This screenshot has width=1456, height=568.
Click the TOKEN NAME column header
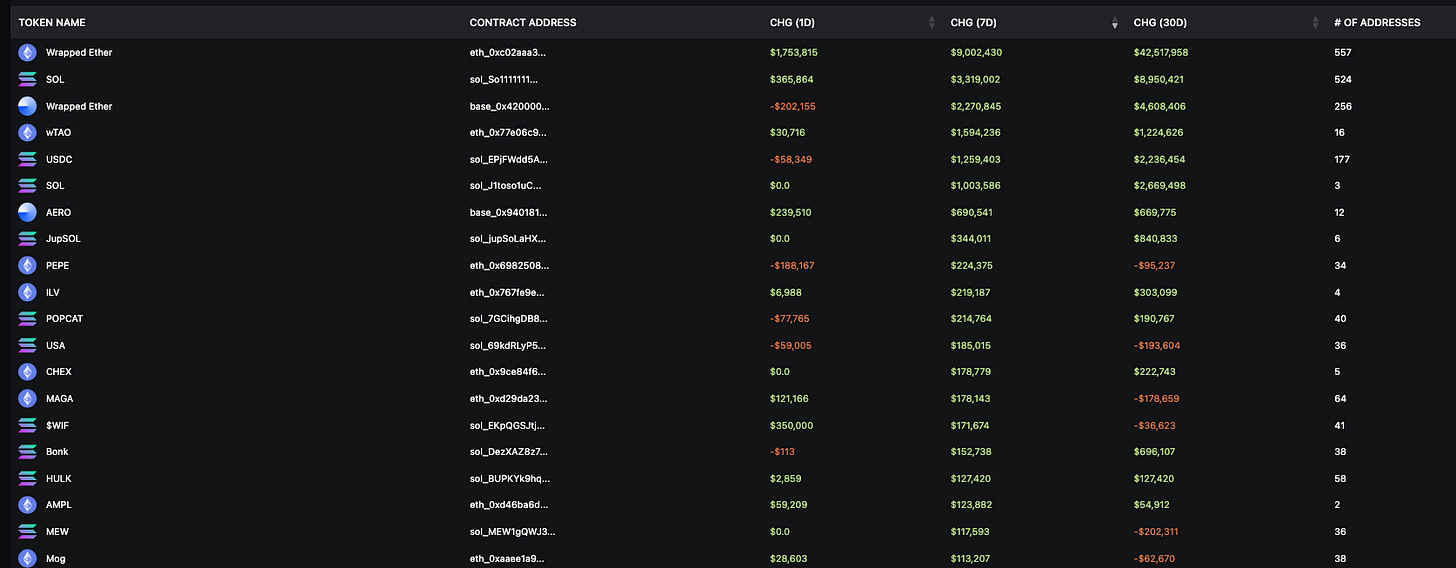[x=52, y=22]
